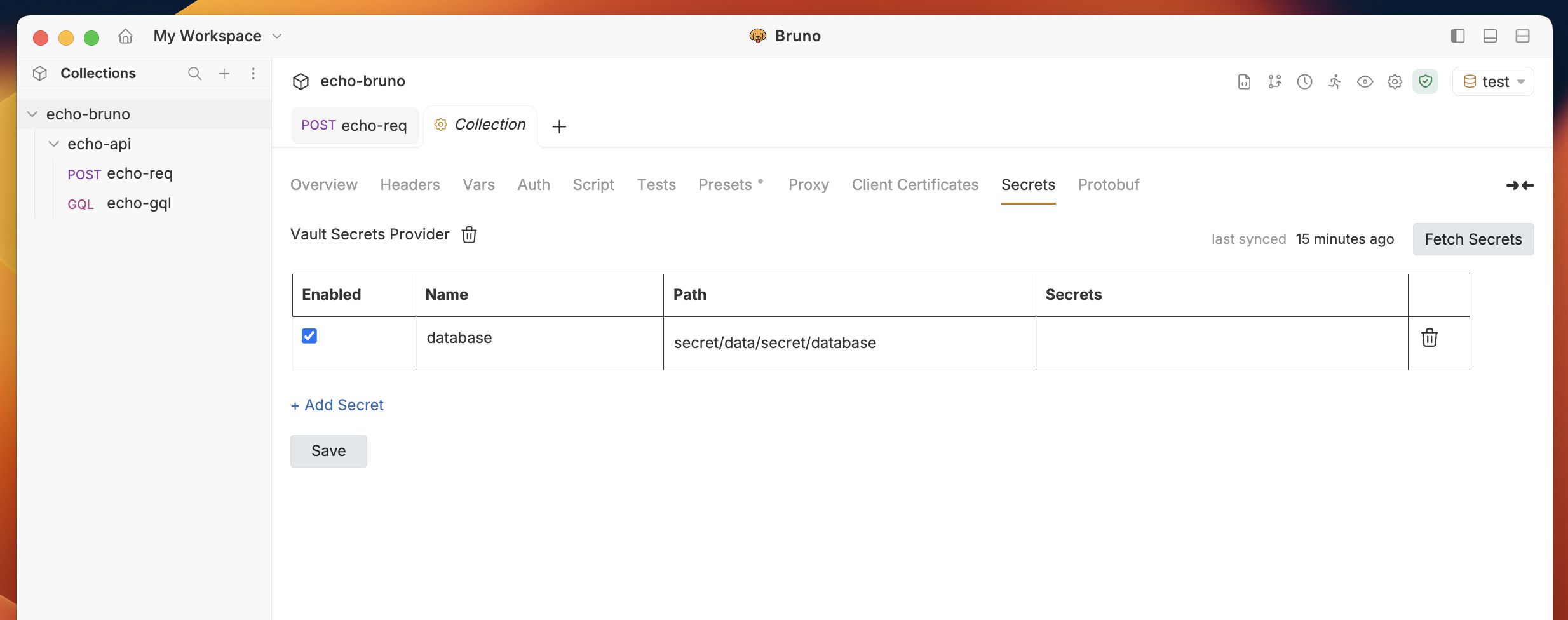This screenshot has width=1568, height=620.
Task: Open the Collections three-dot menu
Action: (253, 74)
